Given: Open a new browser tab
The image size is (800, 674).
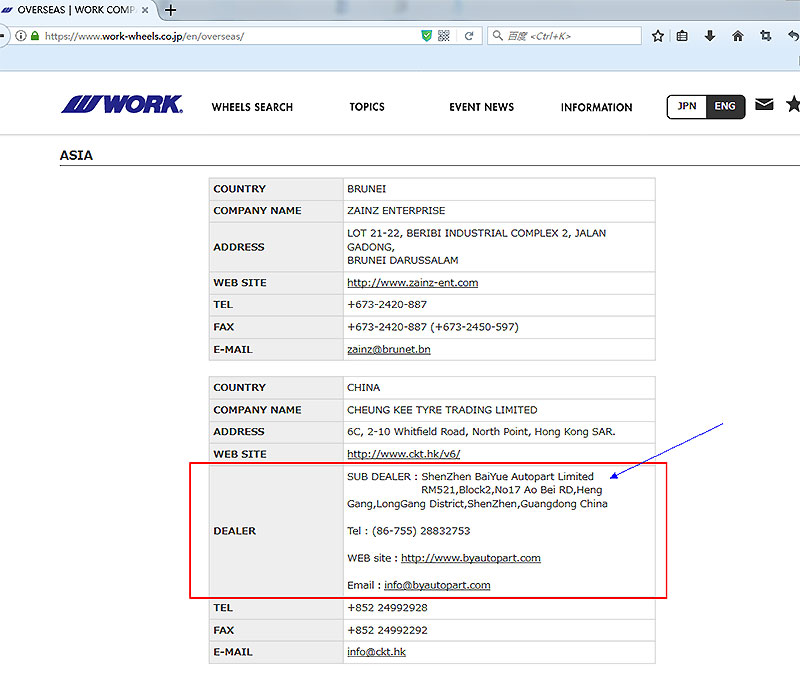Looking at the screenshot, I should (170, 10).
